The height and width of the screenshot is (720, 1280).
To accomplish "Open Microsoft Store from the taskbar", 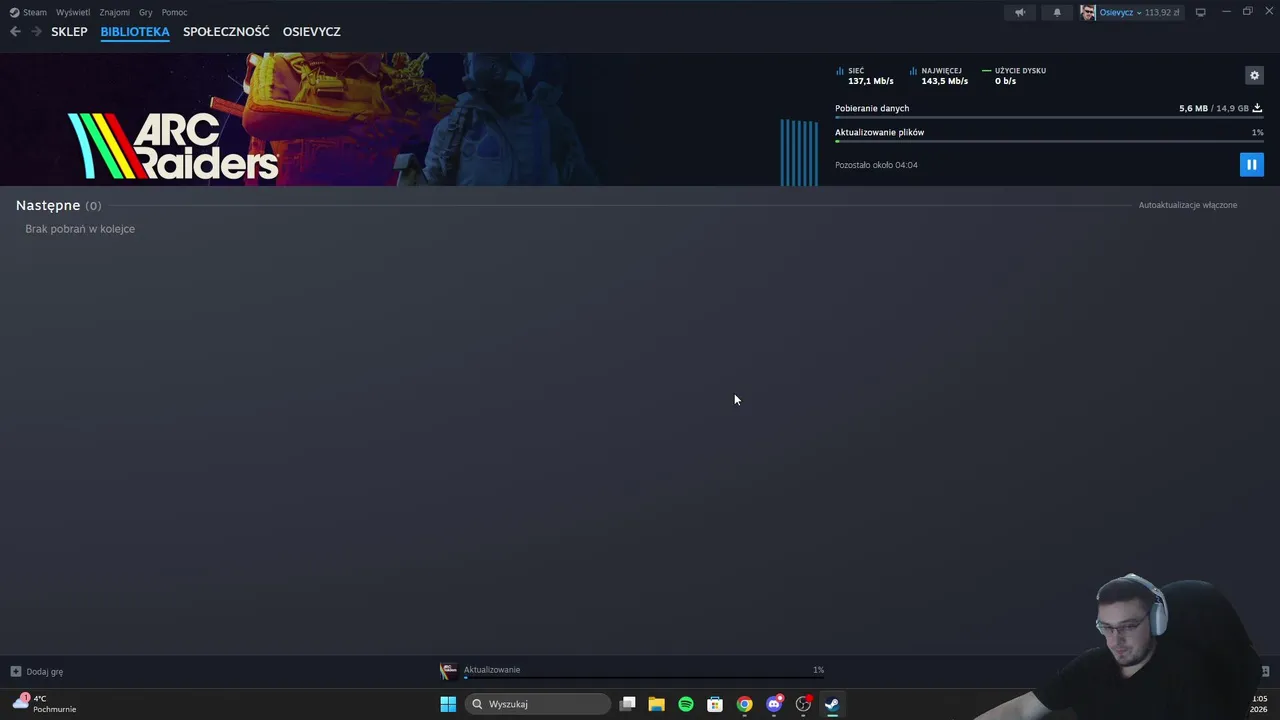I will click(x=715, y=704).
